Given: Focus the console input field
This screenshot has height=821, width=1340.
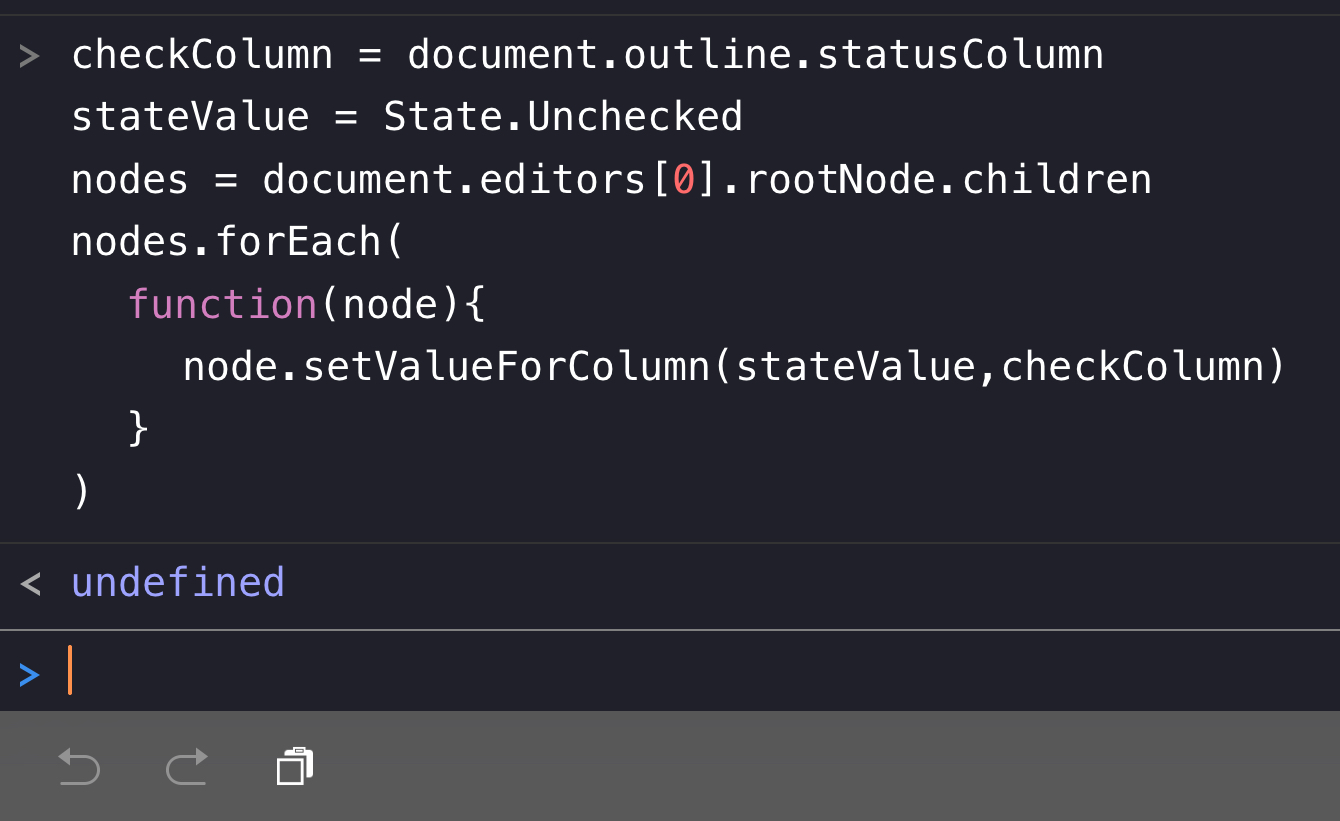Looking at the screenshot, I should pos(600,671).
